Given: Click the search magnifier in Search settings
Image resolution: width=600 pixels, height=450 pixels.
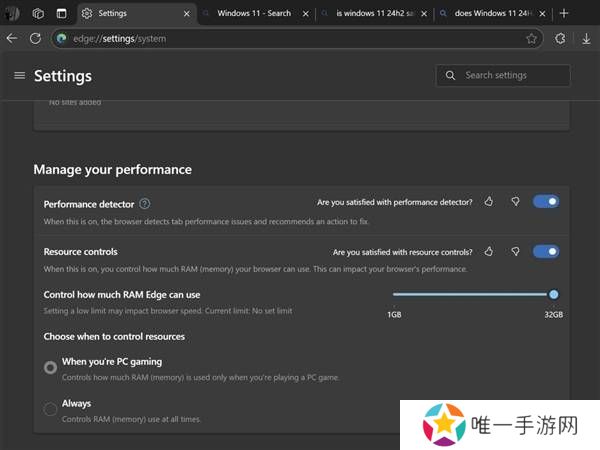Looking at the screenshot, I should coord(450,75).
